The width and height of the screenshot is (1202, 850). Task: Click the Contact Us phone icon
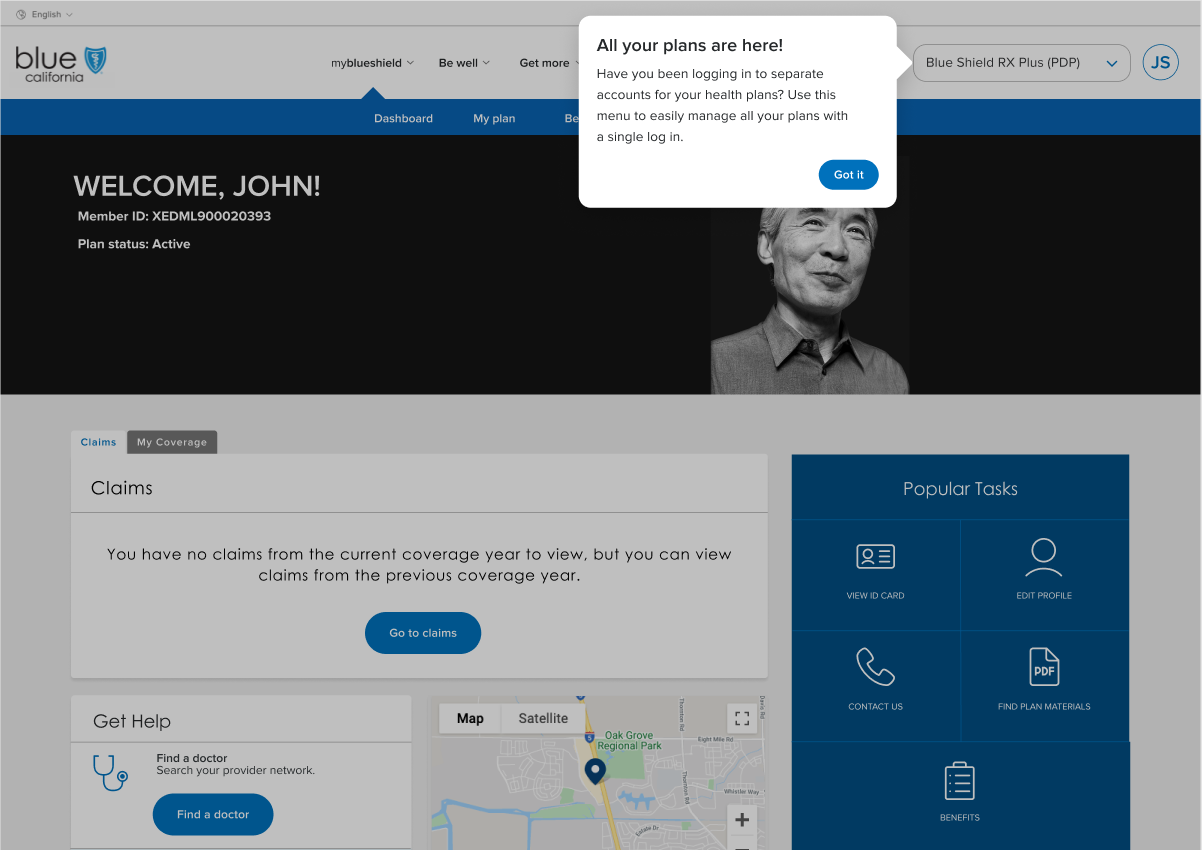coord(875,667)
